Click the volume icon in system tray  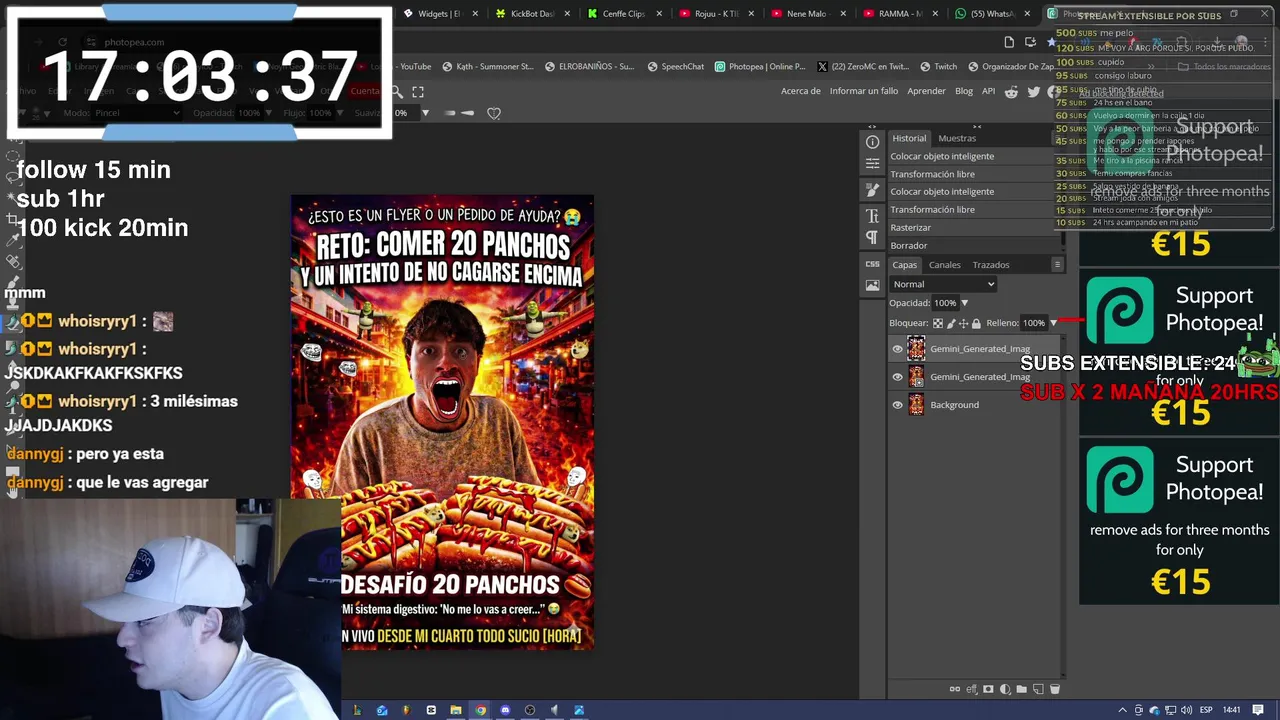pos(1187,710)
